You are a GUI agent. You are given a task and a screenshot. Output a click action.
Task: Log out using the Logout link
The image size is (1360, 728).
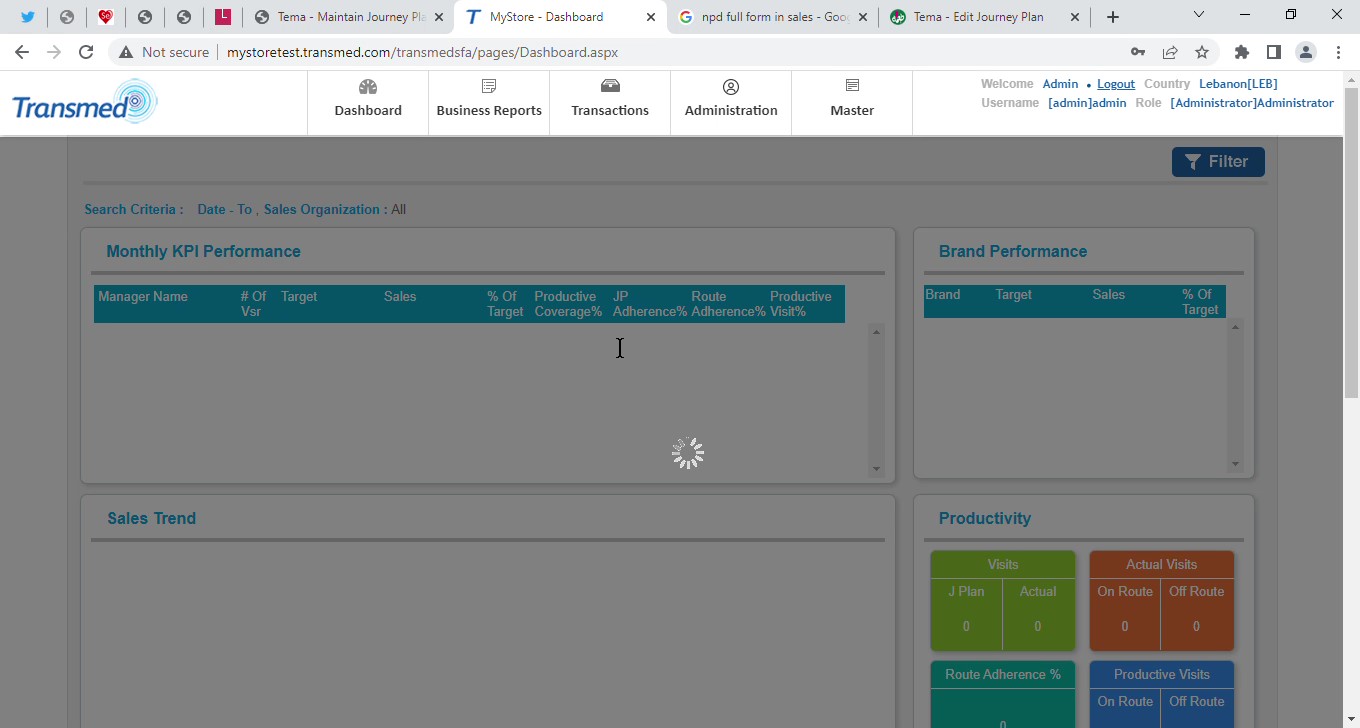[x=1116, y=84]
